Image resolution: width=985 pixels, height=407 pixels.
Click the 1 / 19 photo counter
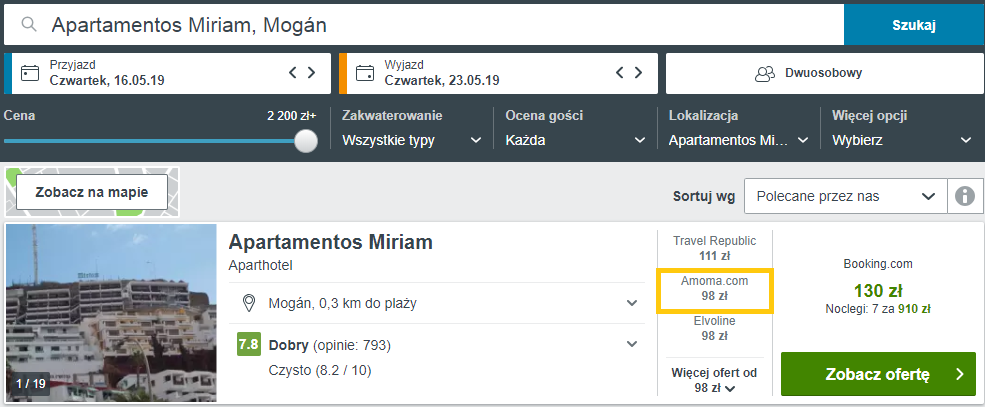31,383
